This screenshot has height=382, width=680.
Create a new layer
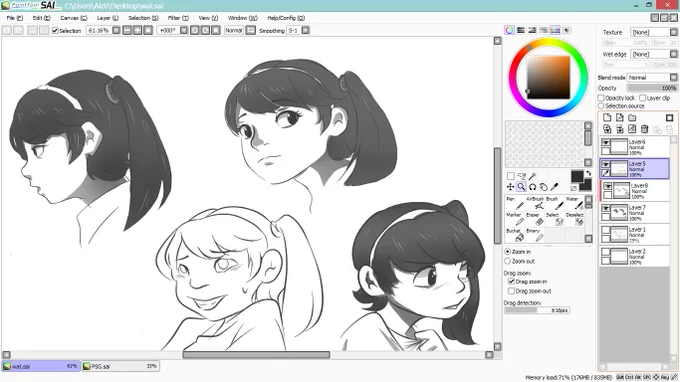tap(607, 118)
